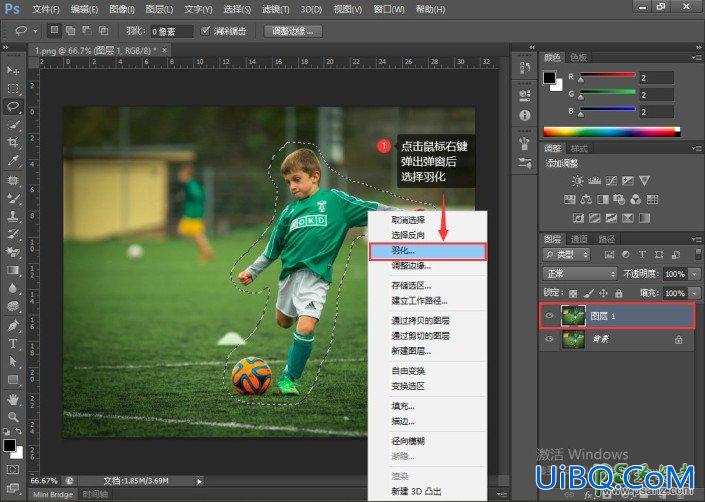Image resolution: width=705 pixels, height=502 pixels.
Task: Select the Lasso tool in toolbox
Action: click(x=13, y=107)
